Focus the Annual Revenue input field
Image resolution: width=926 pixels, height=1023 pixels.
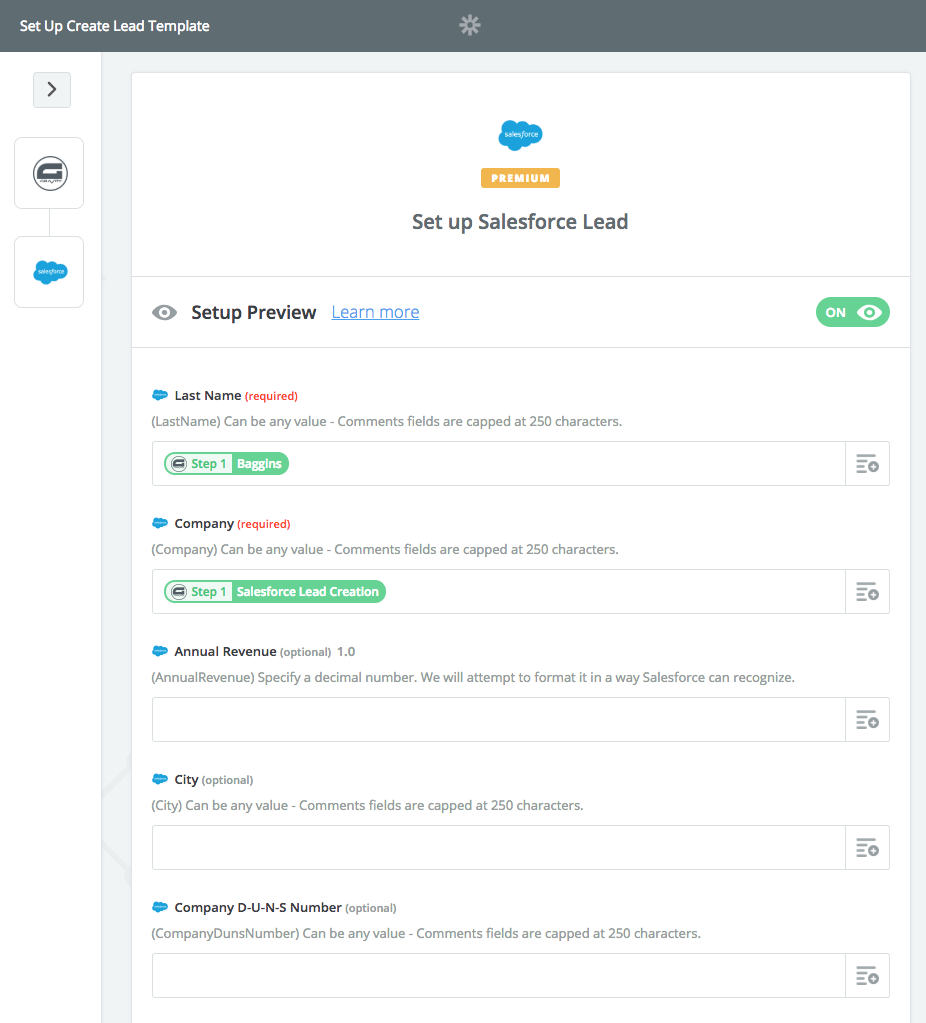[499, 720]
